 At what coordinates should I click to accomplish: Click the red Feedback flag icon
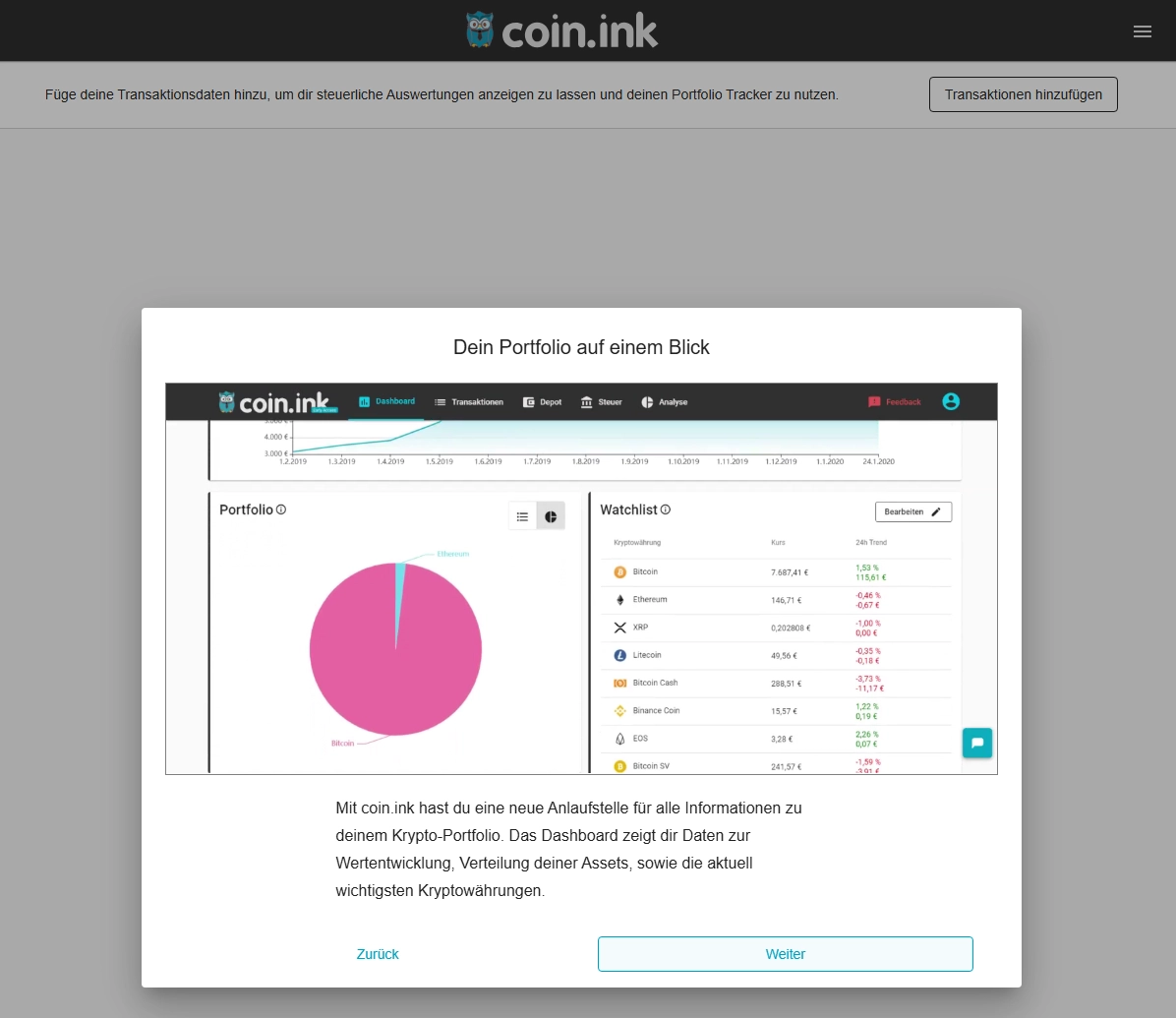point(874,402)
